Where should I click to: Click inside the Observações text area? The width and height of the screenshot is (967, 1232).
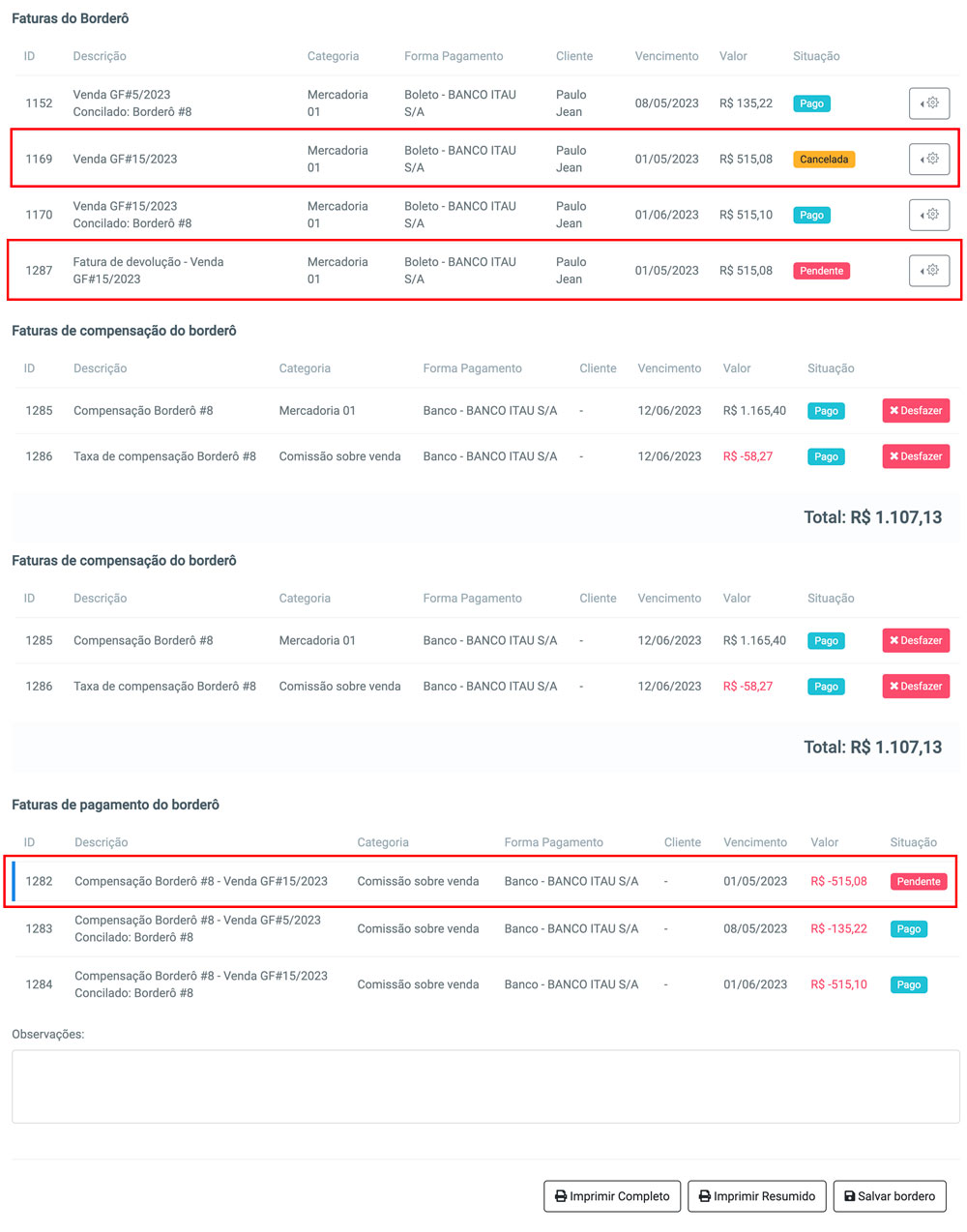pos(485,1087)
